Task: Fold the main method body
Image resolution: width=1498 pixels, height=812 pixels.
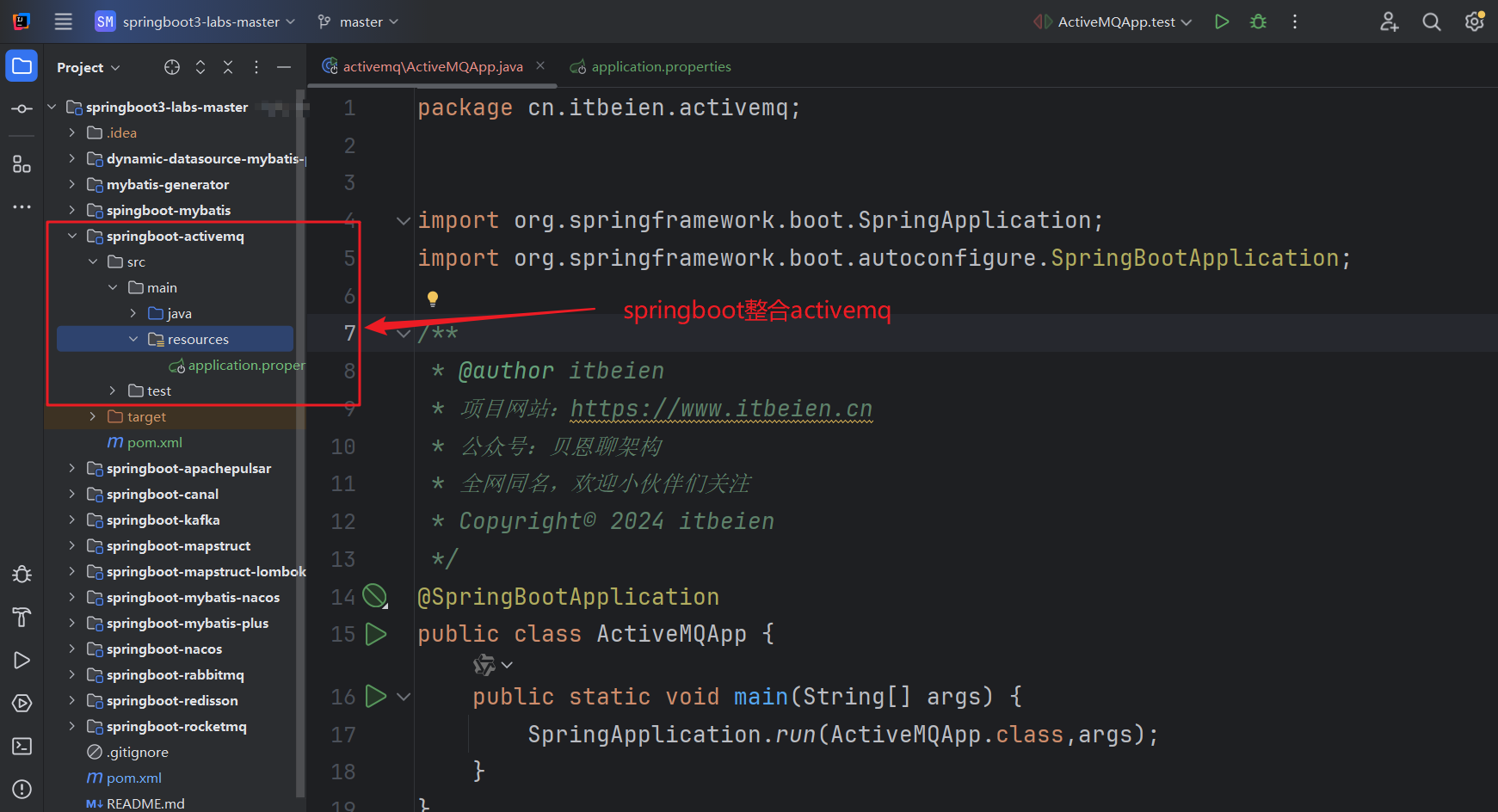Action: [x=403, y=697]
